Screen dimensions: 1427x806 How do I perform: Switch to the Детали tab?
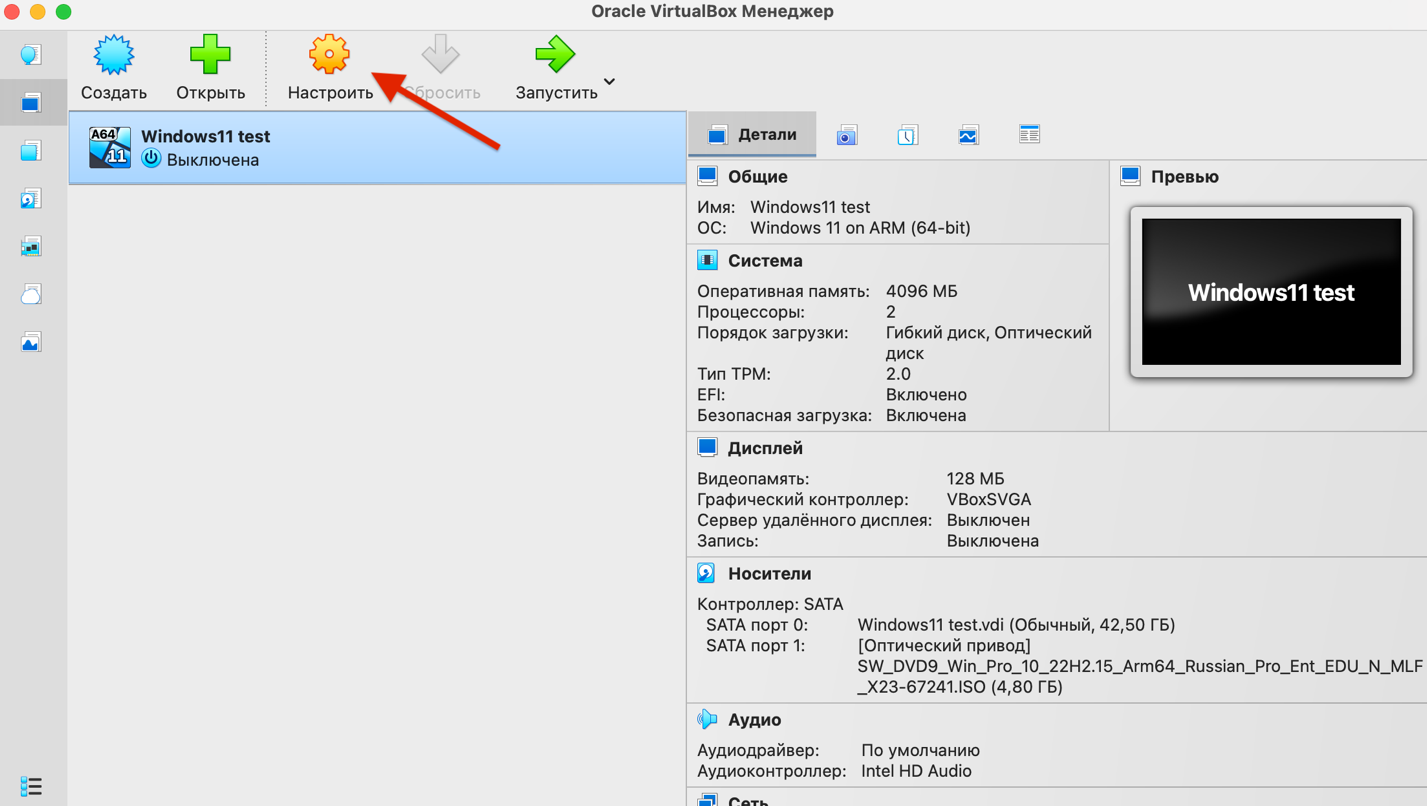[x=752, y=135]
